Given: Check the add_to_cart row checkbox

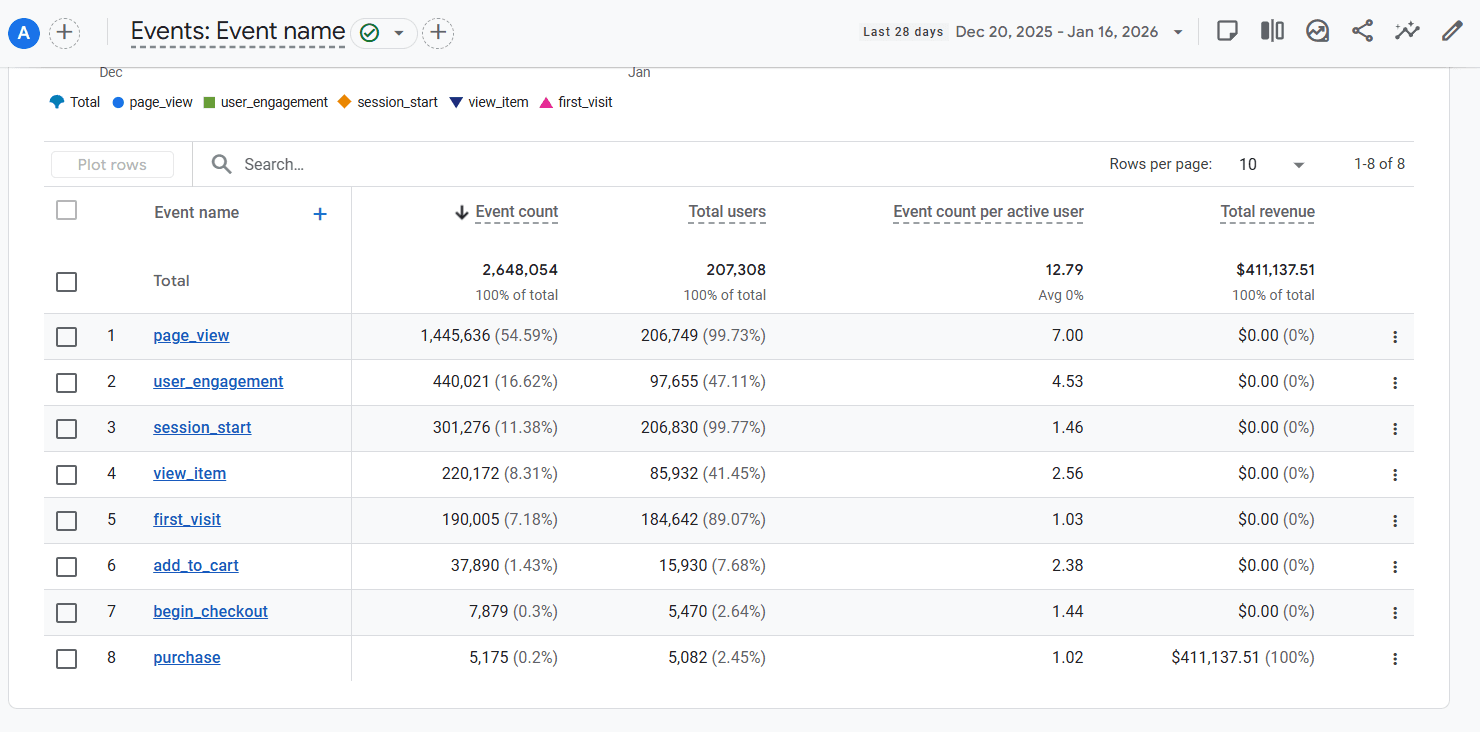Looking at the screenshot, I should click(x=67, y=567).
